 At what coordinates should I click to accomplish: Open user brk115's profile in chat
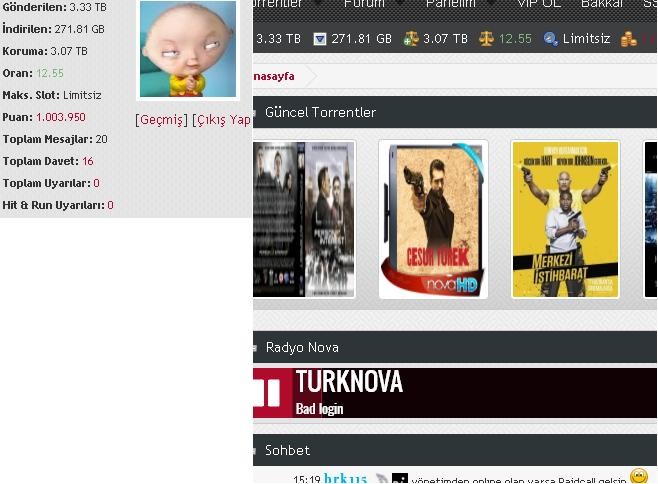pyautogui.click(x=345, y=478)
